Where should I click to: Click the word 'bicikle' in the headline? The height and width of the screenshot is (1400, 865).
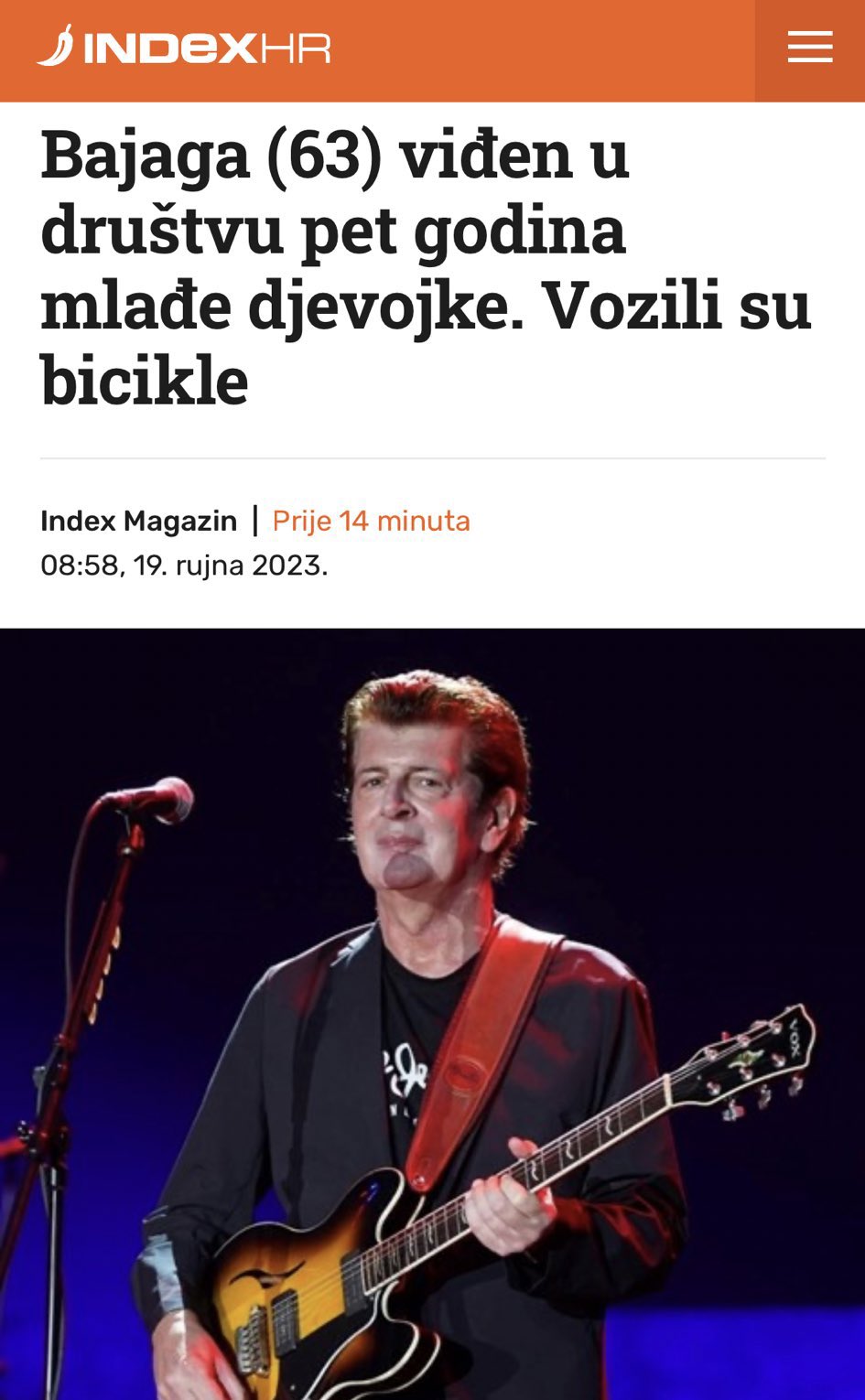145,380
